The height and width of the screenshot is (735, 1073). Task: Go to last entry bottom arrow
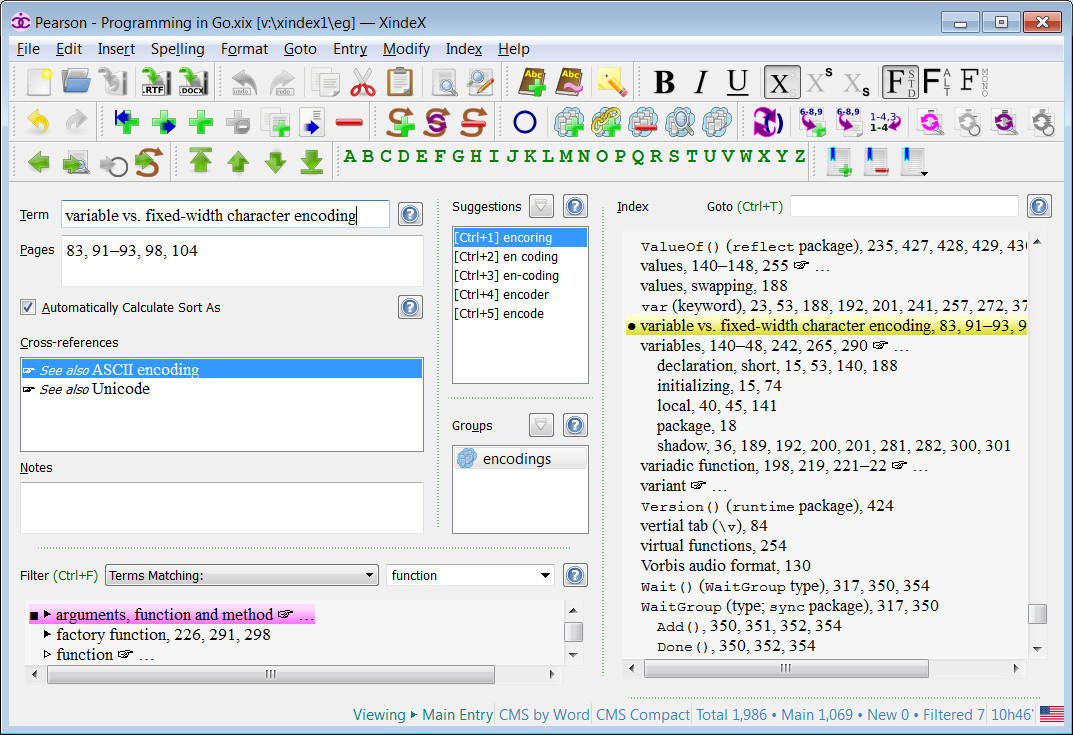coord(312,162)
